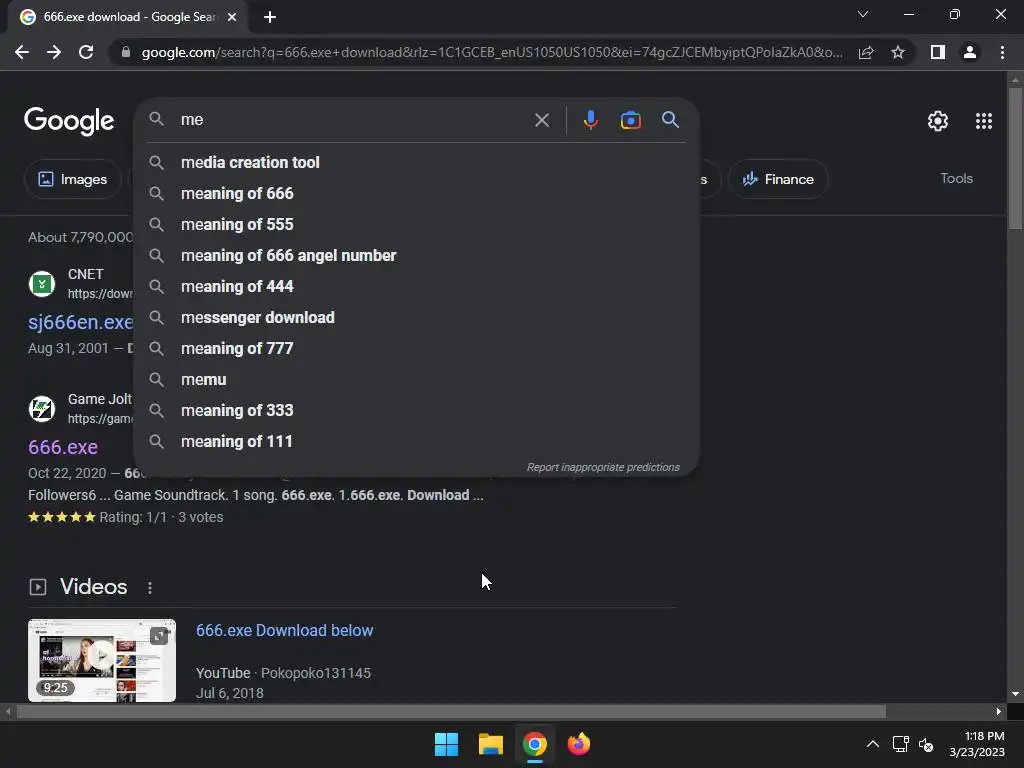Reload the current page
The width and height of the screenshot is (1024, 768).
(86, 52)
